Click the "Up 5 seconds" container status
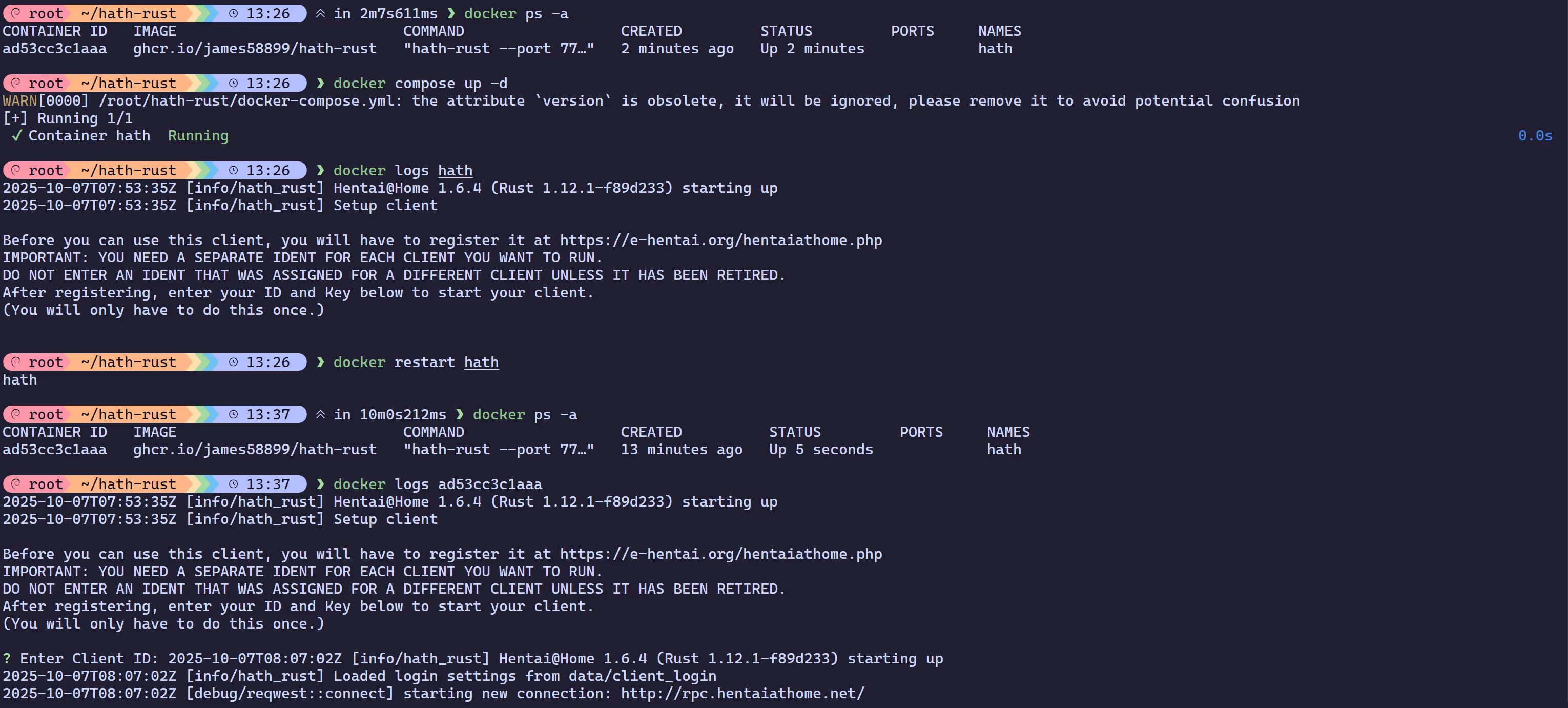 coord(820,449)
